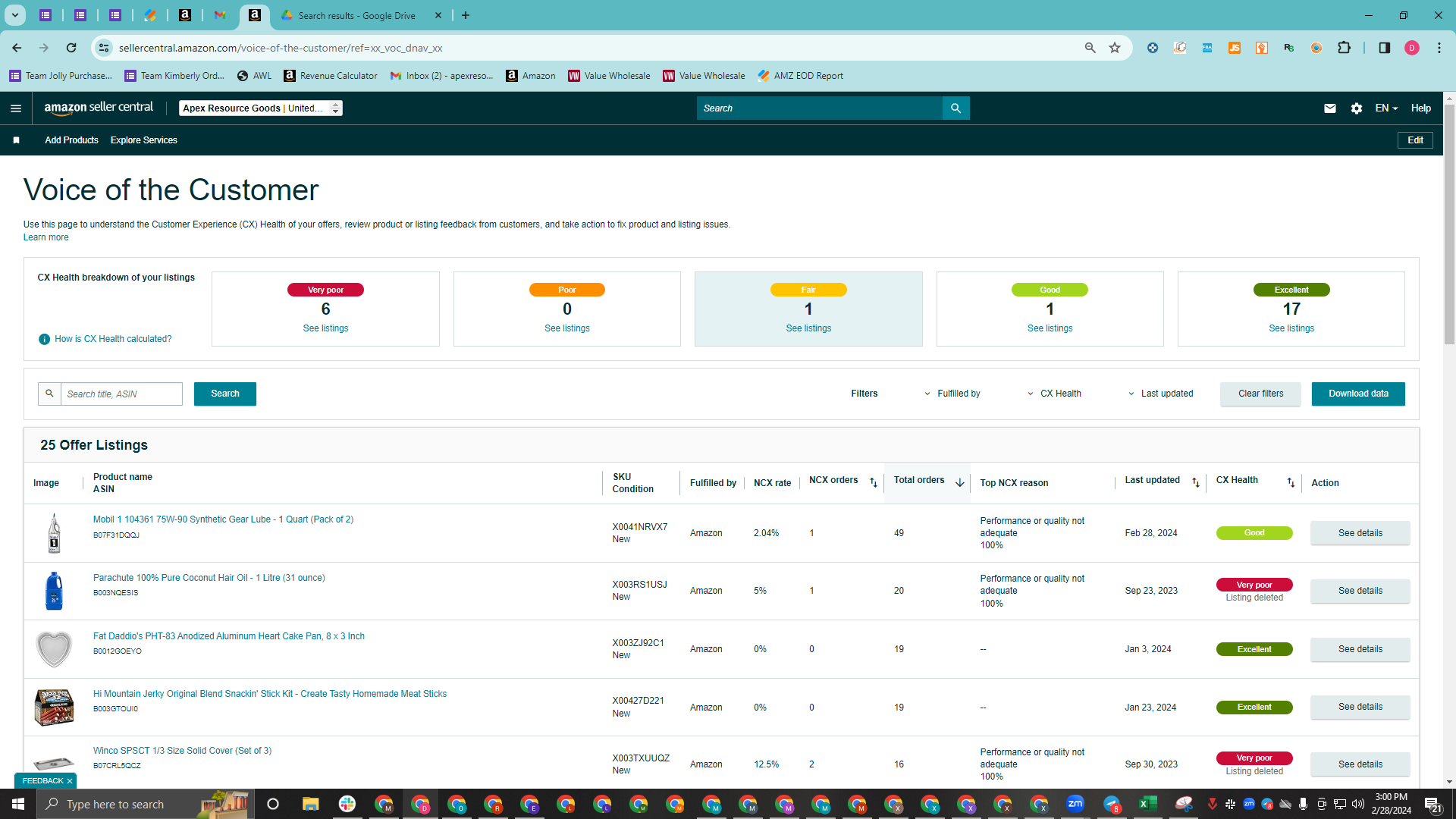
Task: Open the Apex Resource Goods account selector
Action: 261,108
